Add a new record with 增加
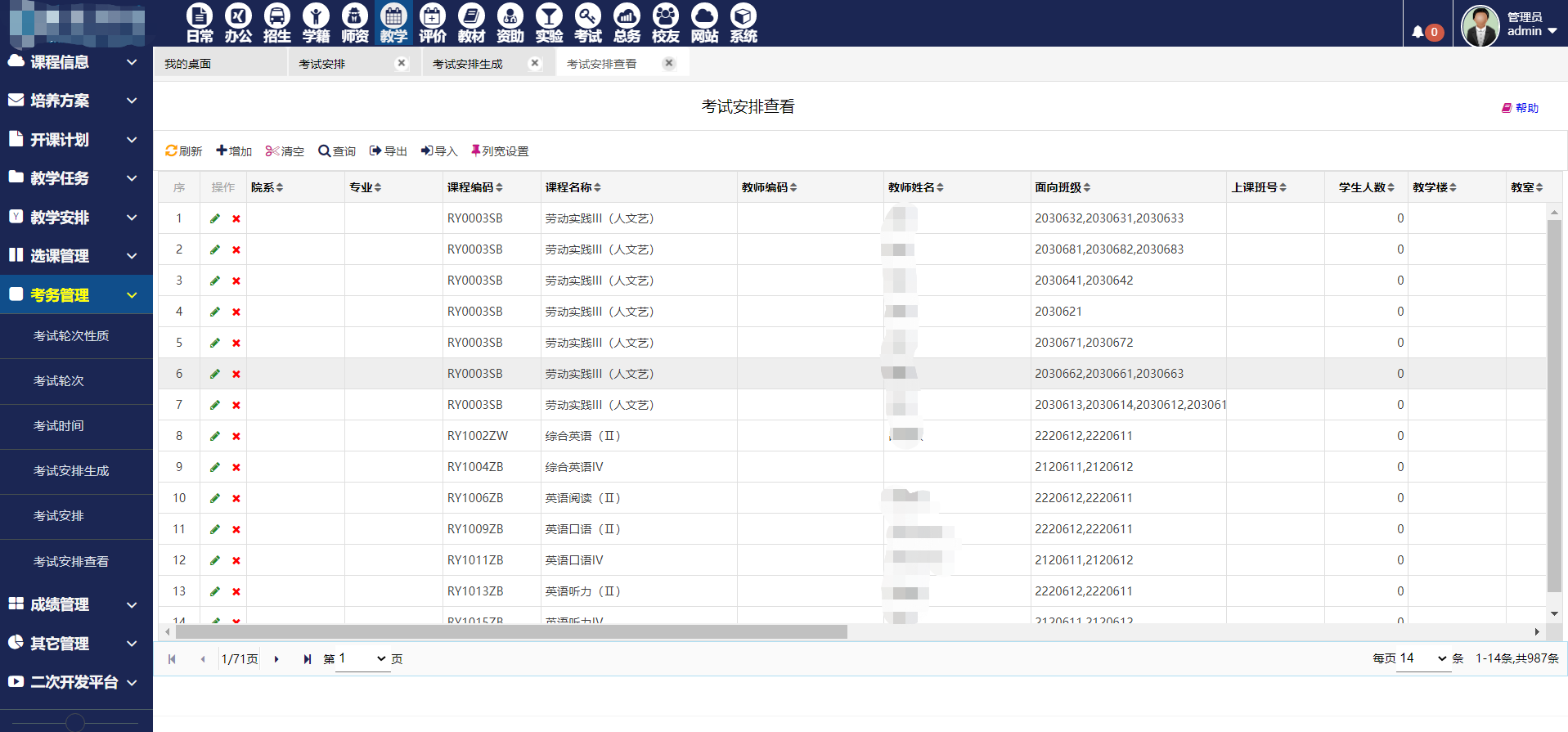 (x=234, y=151)
